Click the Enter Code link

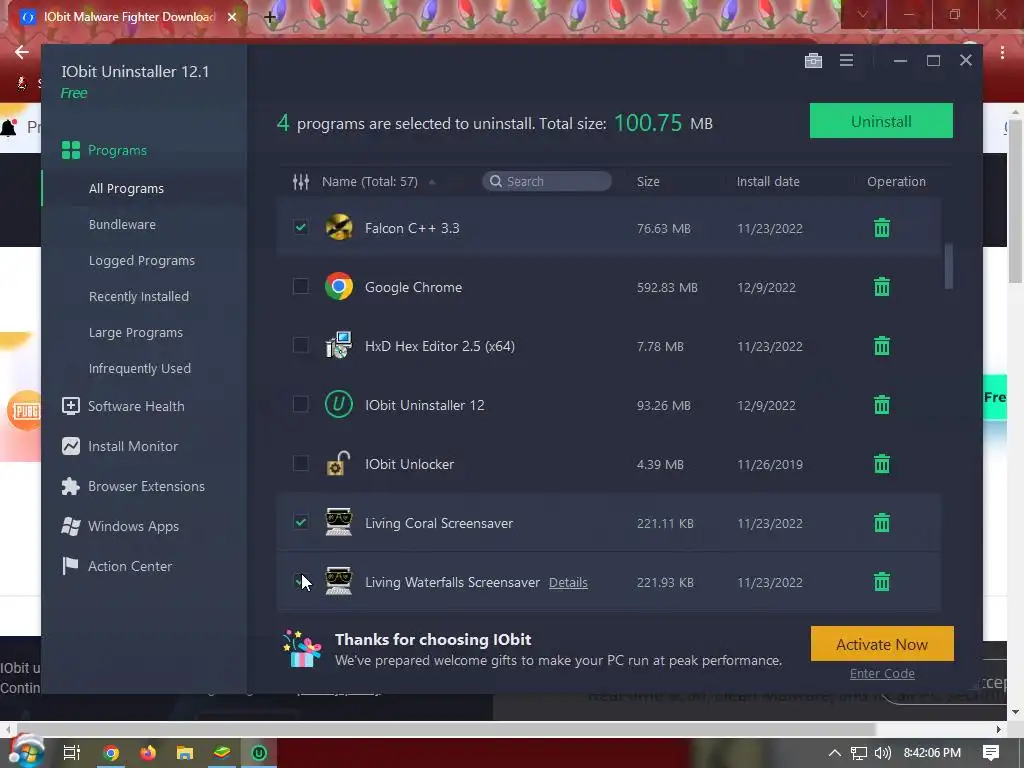coord(882,673)
